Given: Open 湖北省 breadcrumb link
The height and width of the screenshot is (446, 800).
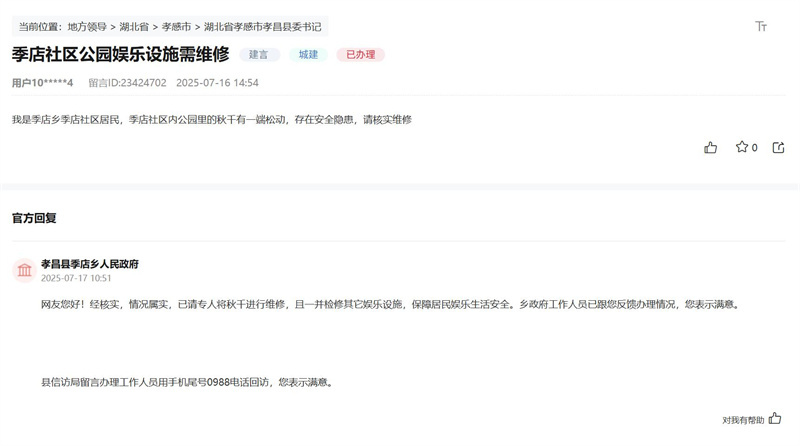Looking at the screenshot, I should pyautogui.click(x=135, y=27).
